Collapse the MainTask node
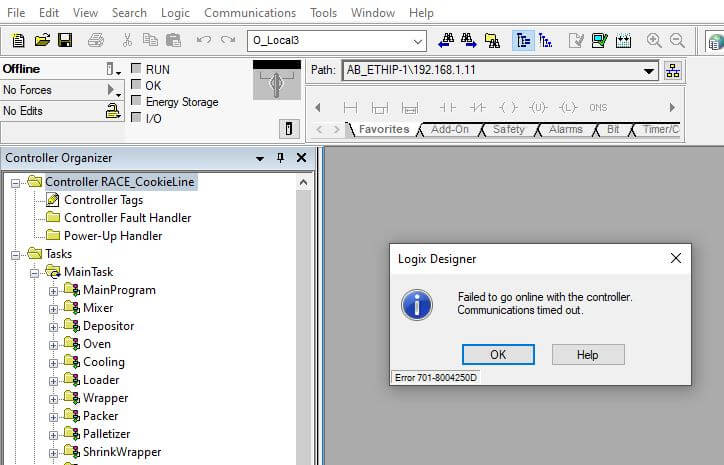 (34, 273)
